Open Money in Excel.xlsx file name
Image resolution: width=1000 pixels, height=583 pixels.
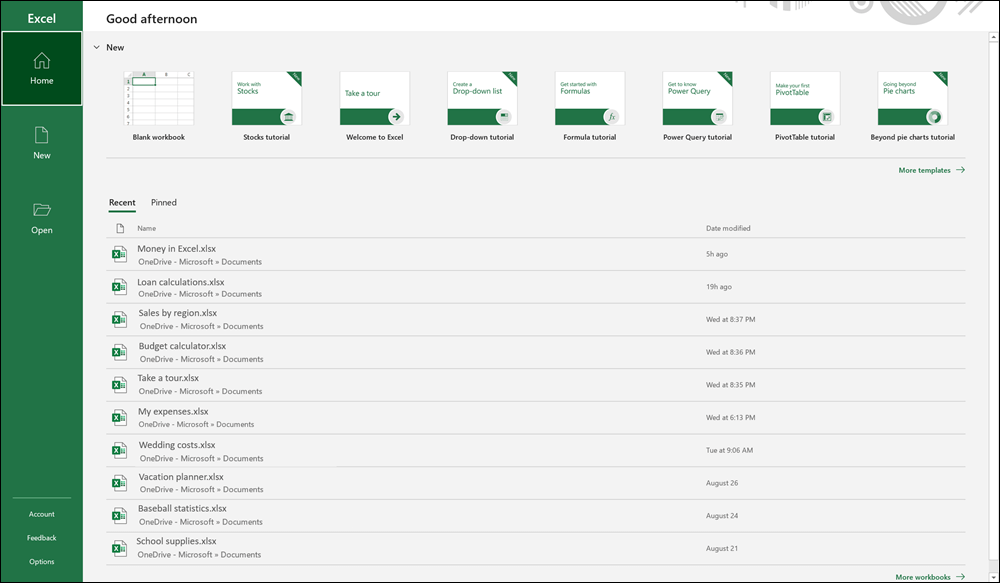[177, 249]
